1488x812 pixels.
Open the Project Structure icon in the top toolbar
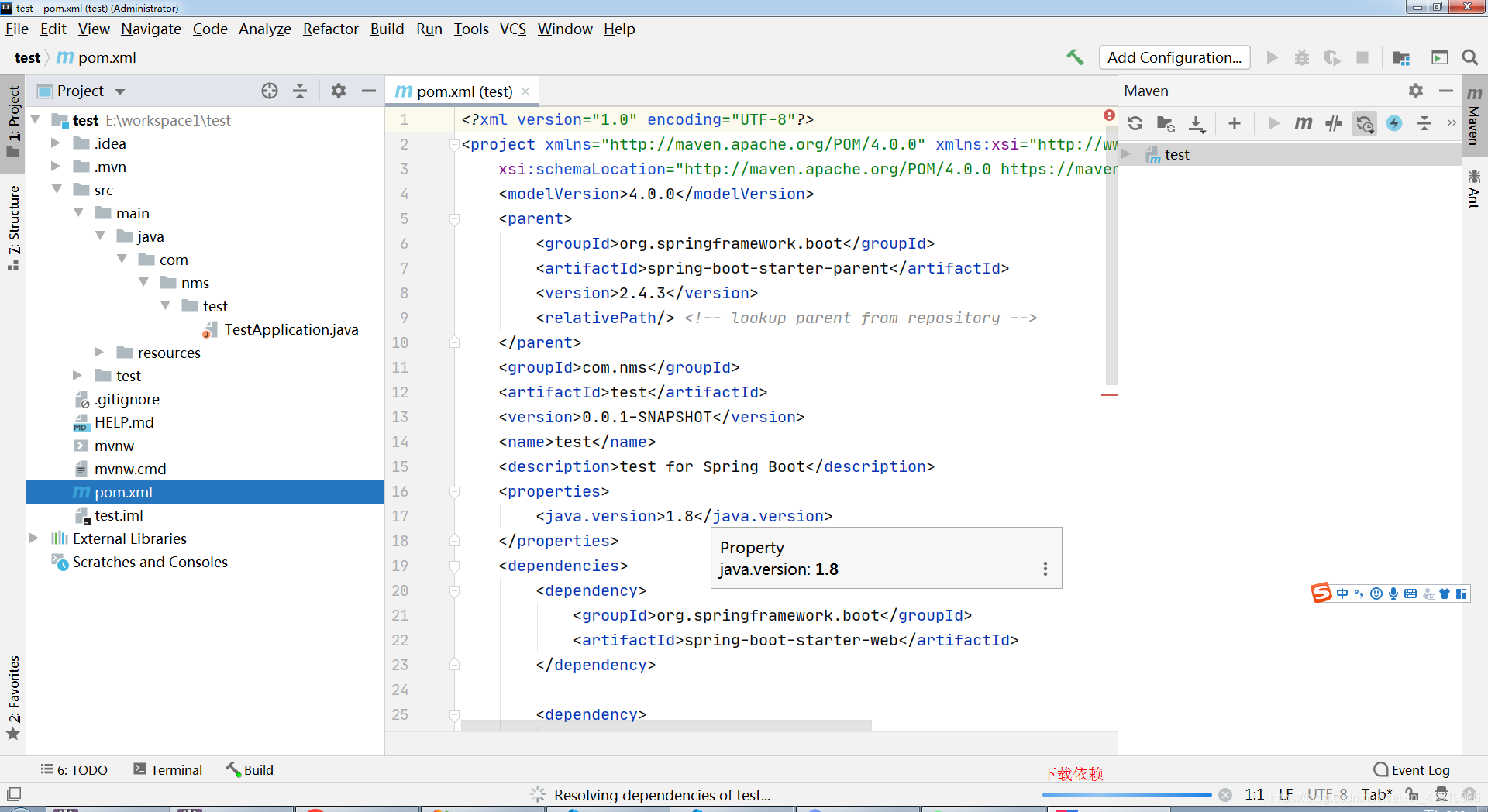[1401, 57]
